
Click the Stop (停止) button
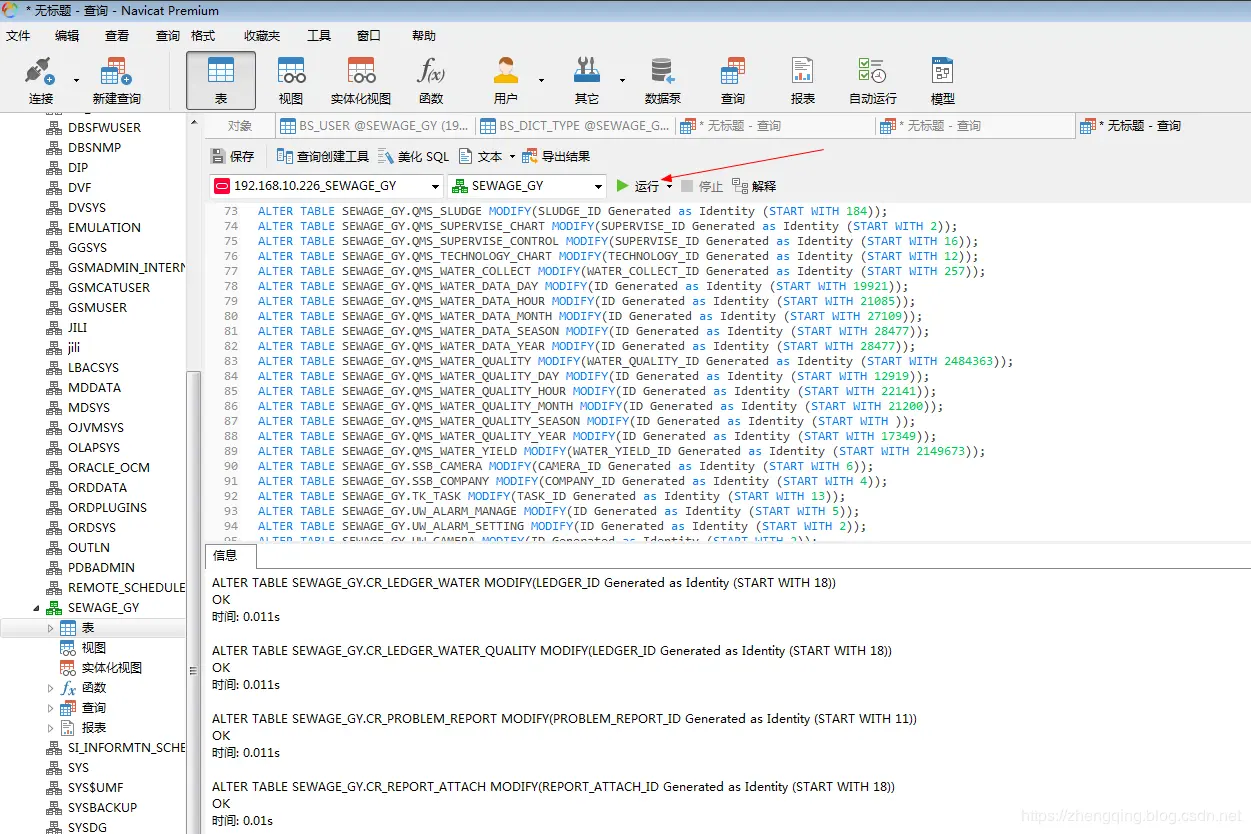tap(701, 186)
